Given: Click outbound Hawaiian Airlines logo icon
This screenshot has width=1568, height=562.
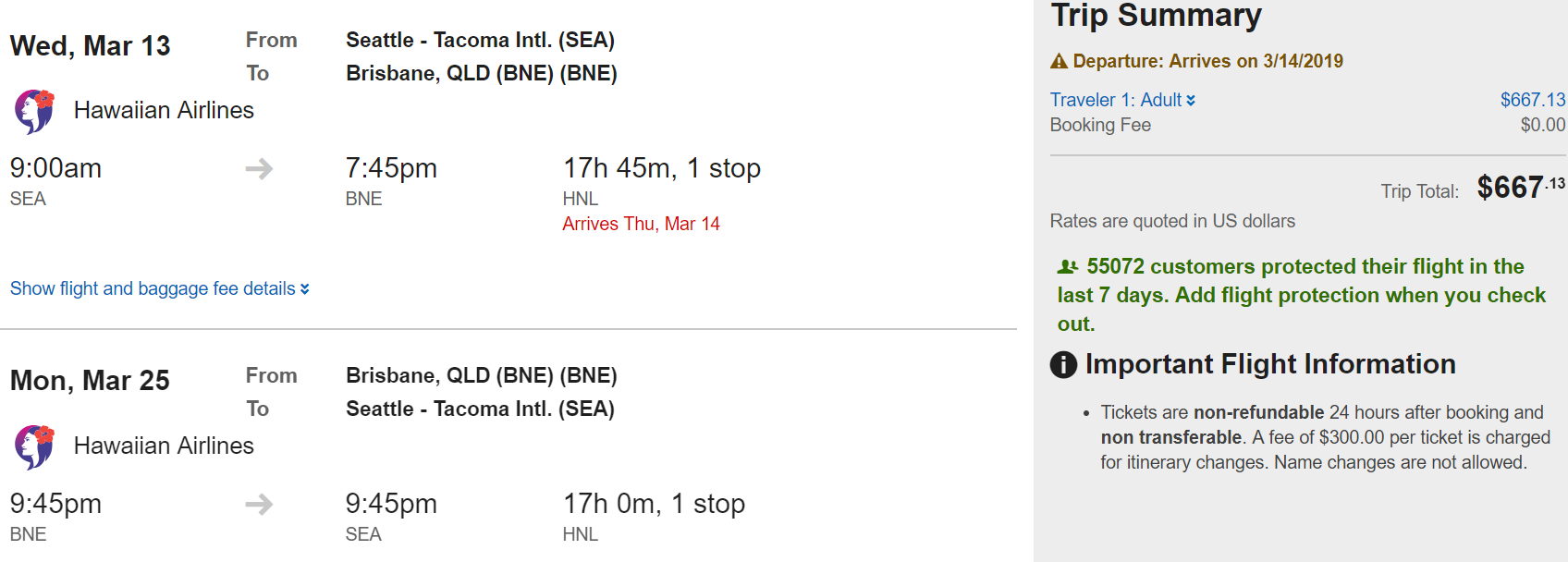Looking at the screenshot, I should [34, 111].
